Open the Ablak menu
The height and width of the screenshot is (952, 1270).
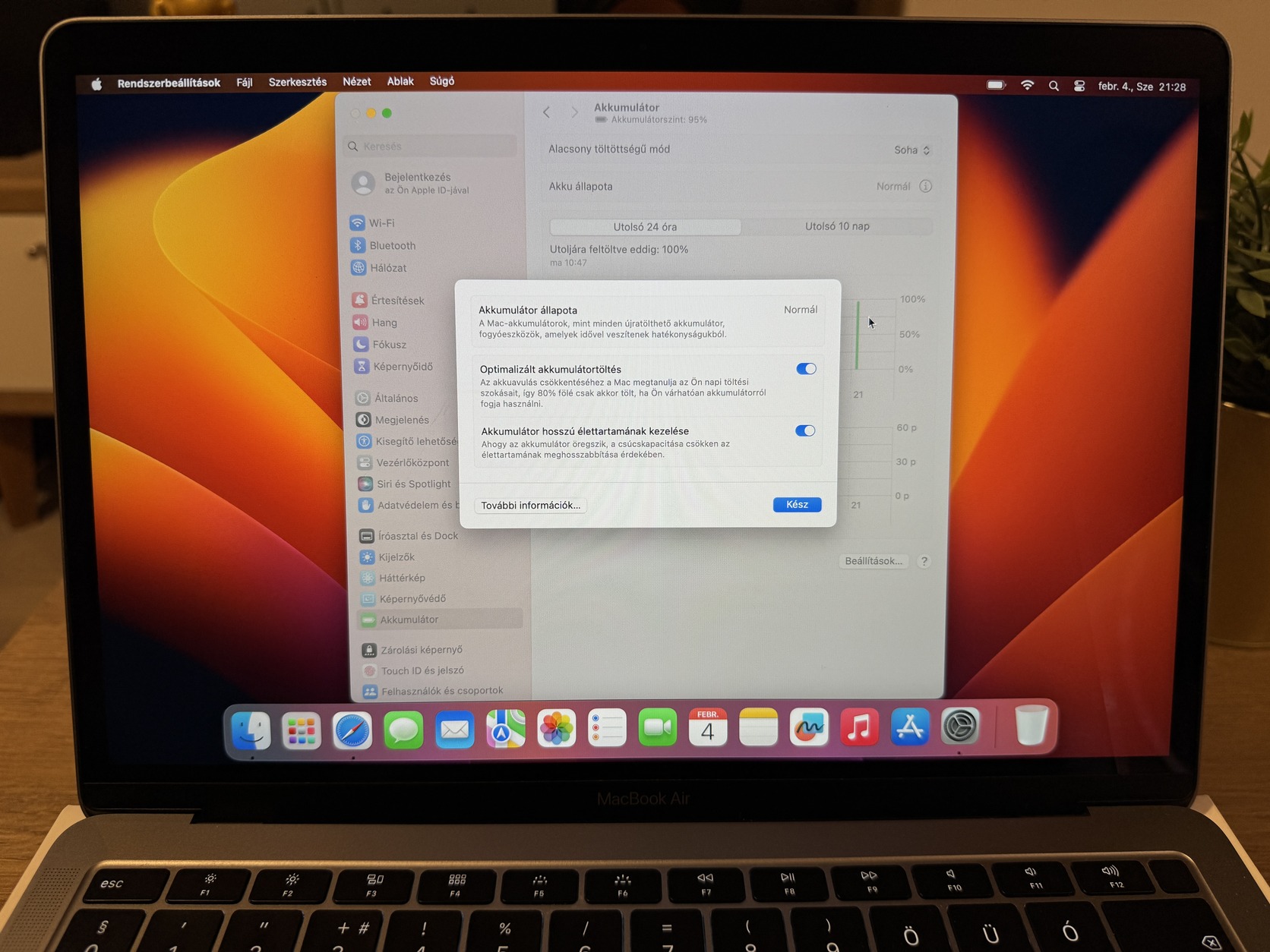coord(400,81)
